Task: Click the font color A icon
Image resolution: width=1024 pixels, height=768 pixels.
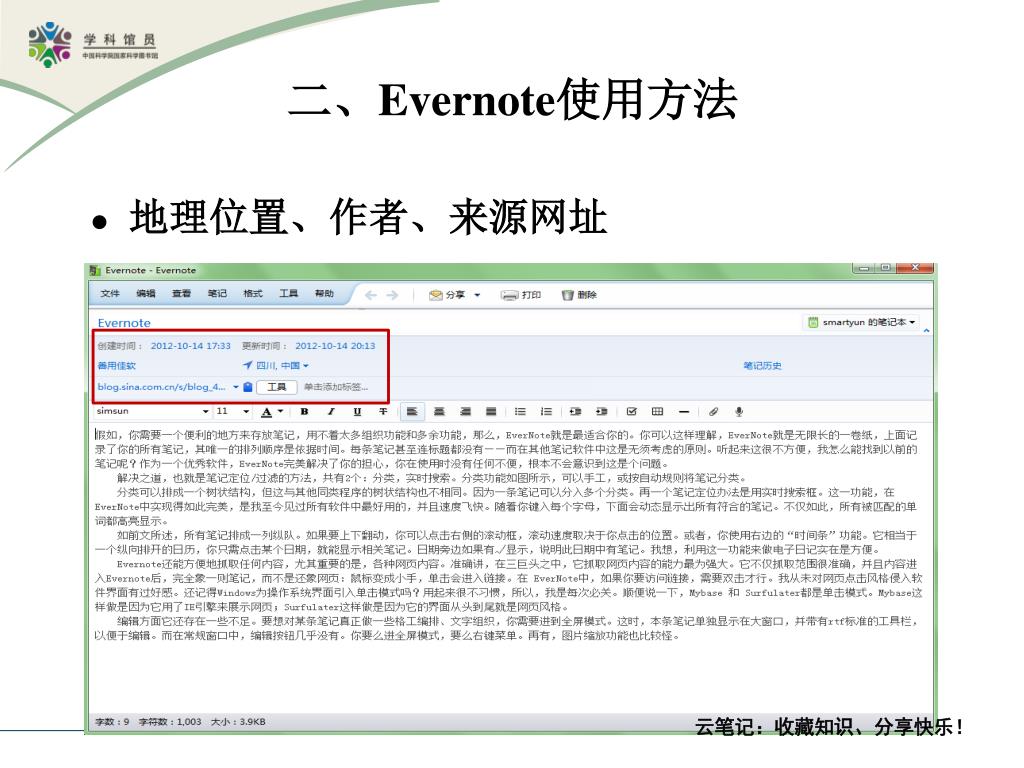Action: click(266, 412)
